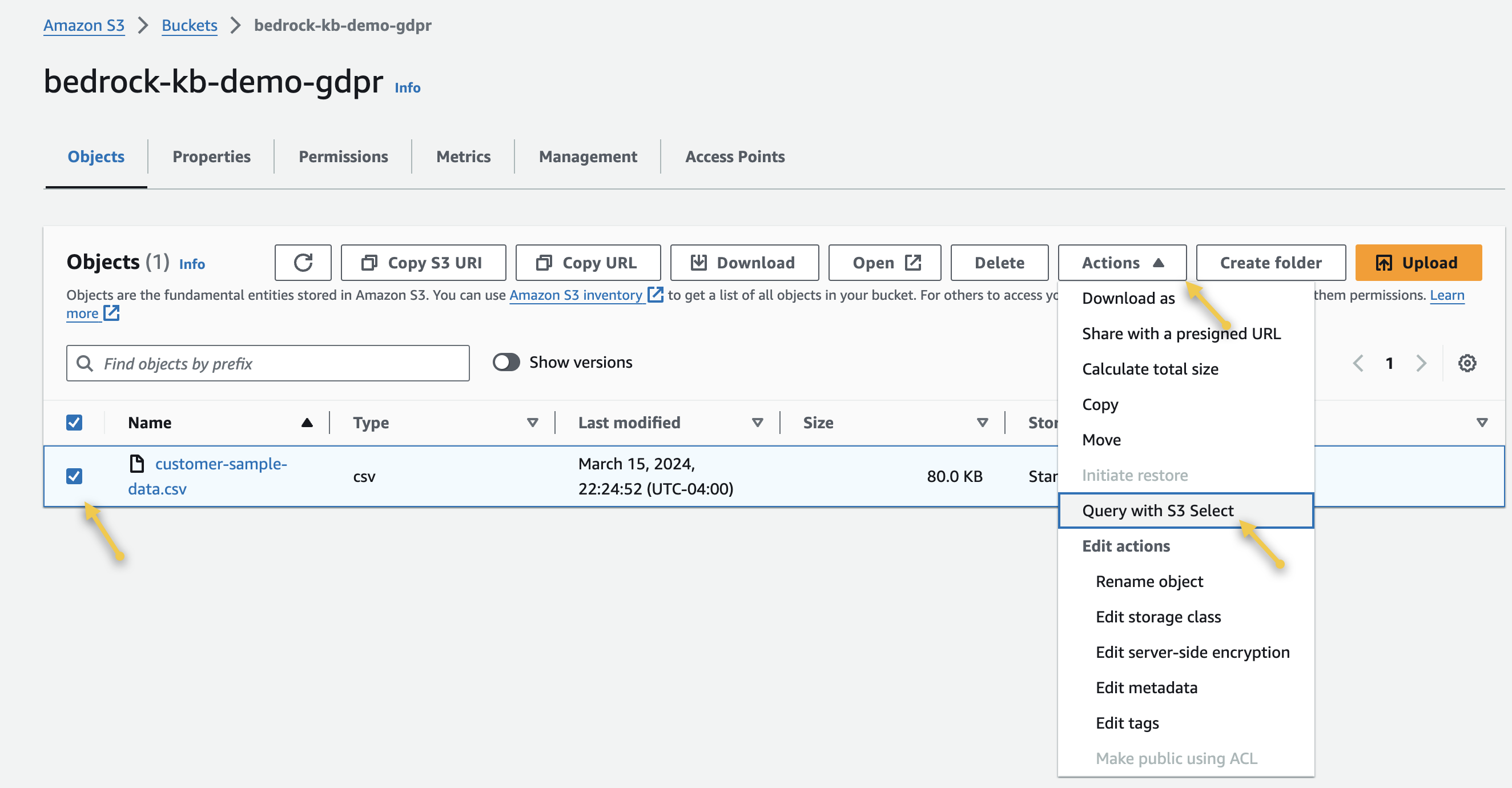Screen dimensions: 1512x788
Task: Switch to the Permissions tab
Action: 343,156
